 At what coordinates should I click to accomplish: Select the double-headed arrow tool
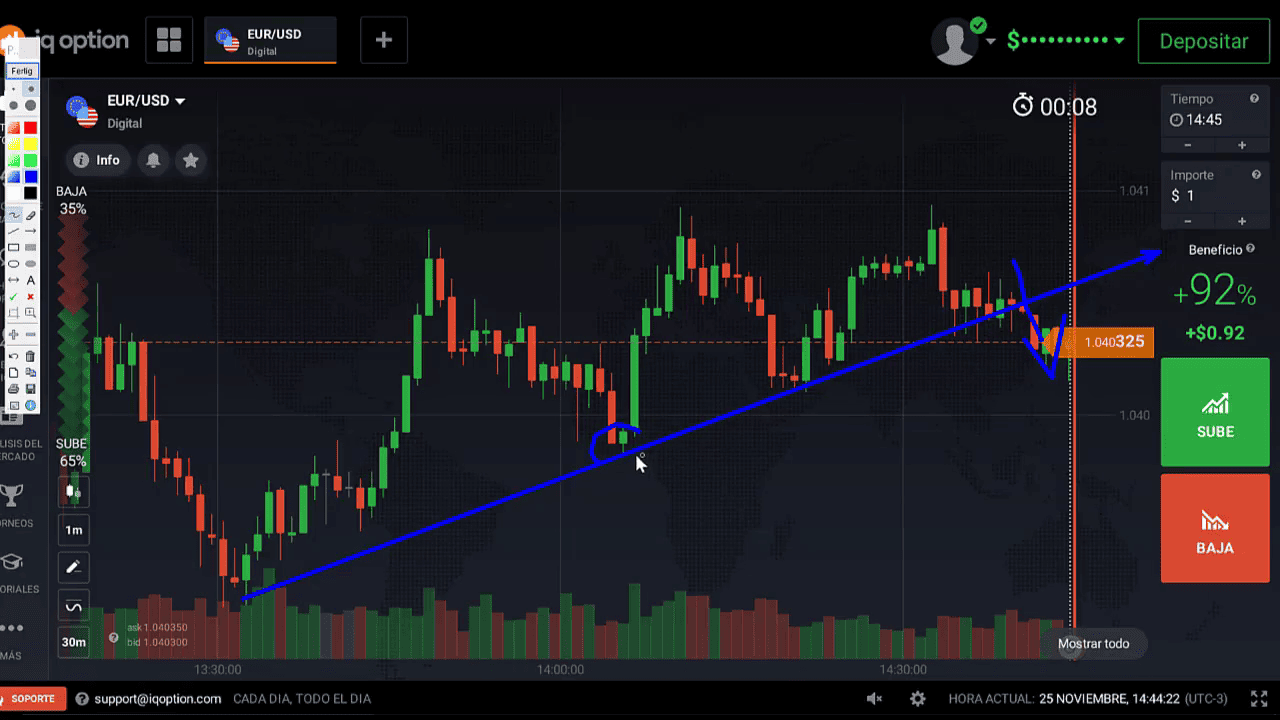14,280
